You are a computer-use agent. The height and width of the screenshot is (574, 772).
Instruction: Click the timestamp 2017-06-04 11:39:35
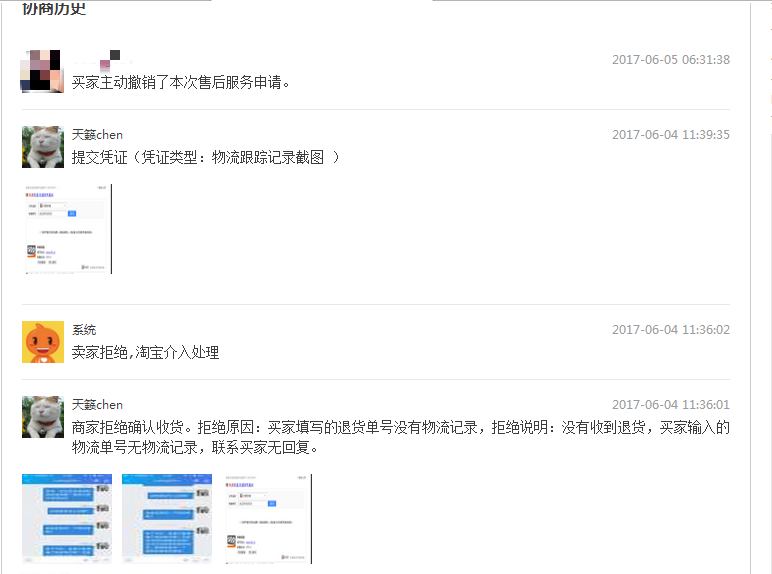[671, 134]
